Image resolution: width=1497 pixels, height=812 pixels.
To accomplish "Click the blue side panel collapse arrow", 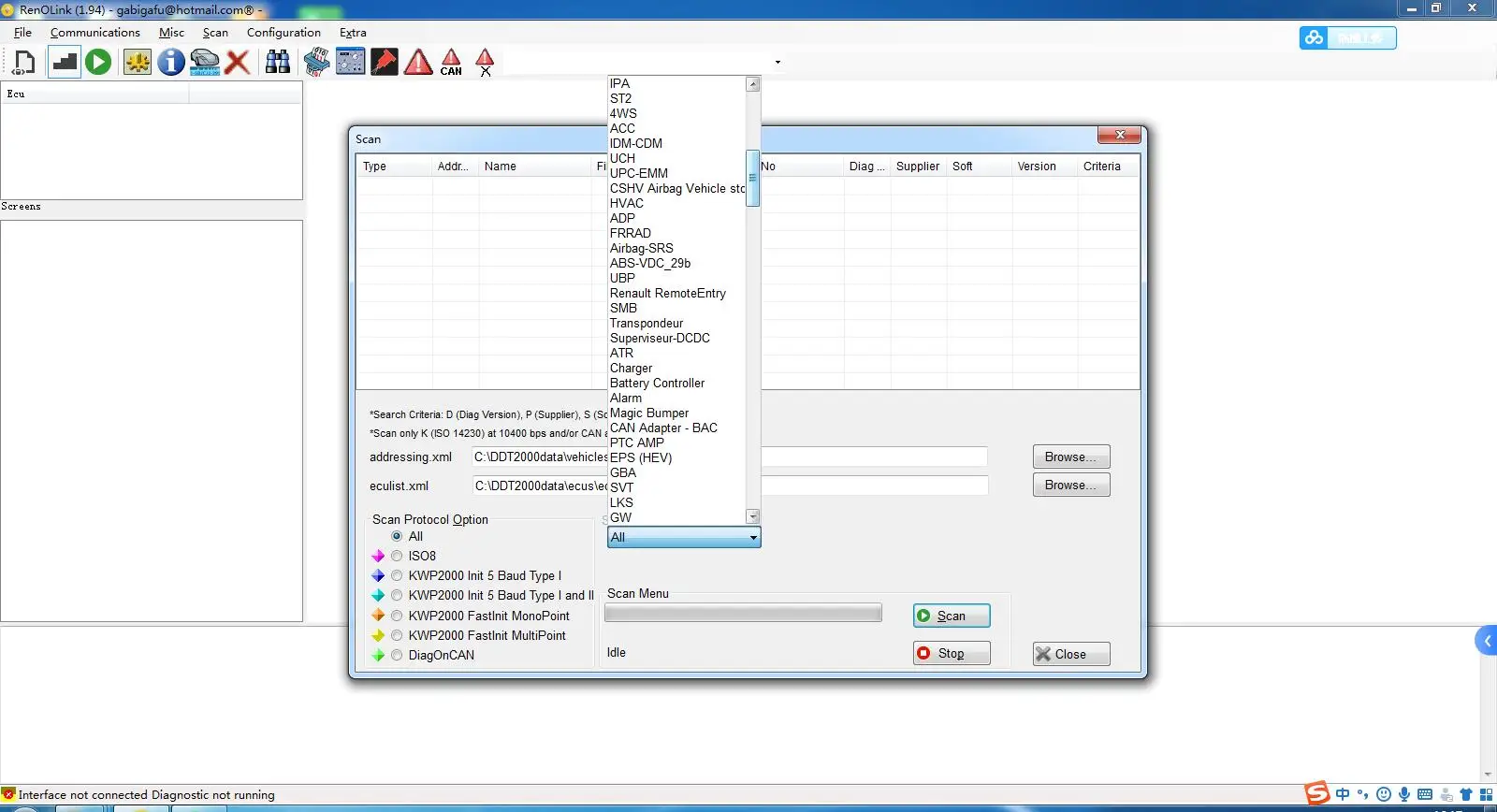I will [x=1486, y=641].
